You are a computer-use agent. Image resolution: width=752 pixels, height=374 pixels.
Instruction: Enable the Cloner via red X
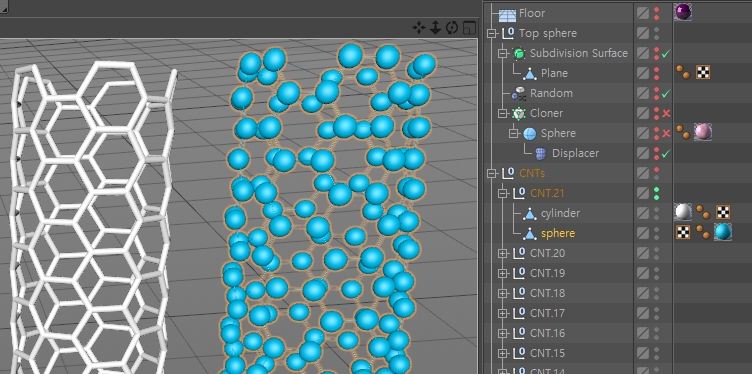pos(666,114)
